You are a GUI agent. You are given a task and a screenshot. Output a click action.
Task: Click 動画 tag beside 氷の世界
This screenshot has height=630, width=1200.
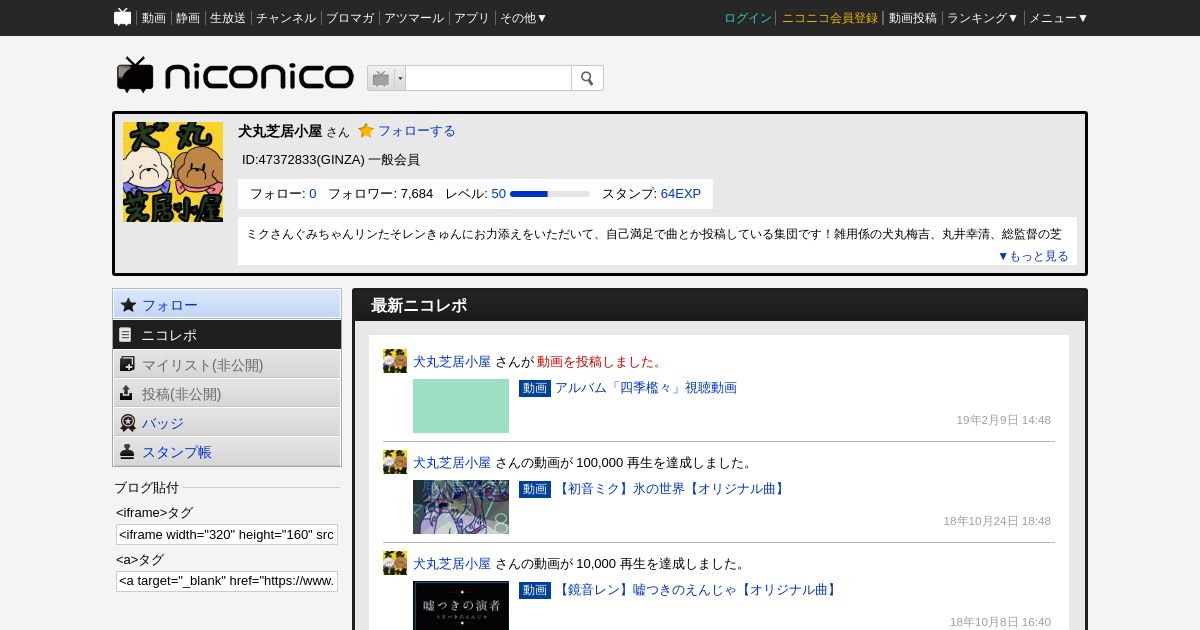click(x=535, y=489)
